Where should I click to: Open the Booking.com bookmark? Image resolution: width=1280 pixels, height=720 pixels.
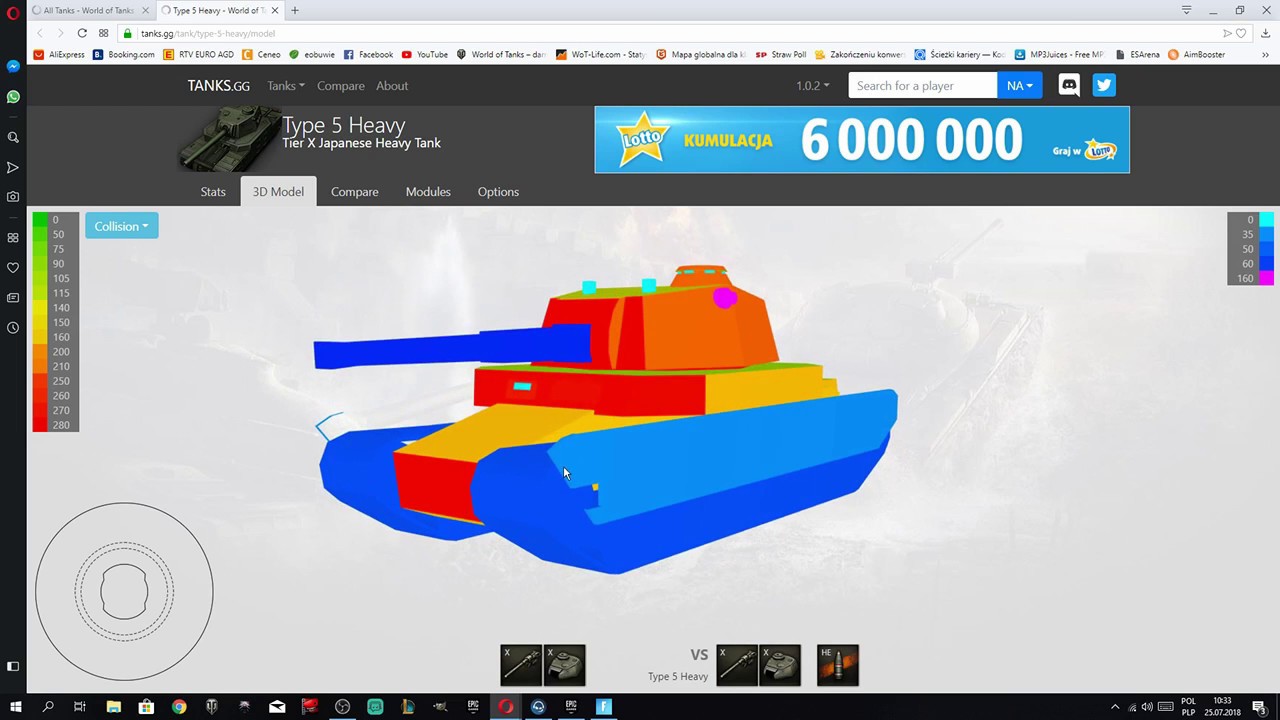124,55
